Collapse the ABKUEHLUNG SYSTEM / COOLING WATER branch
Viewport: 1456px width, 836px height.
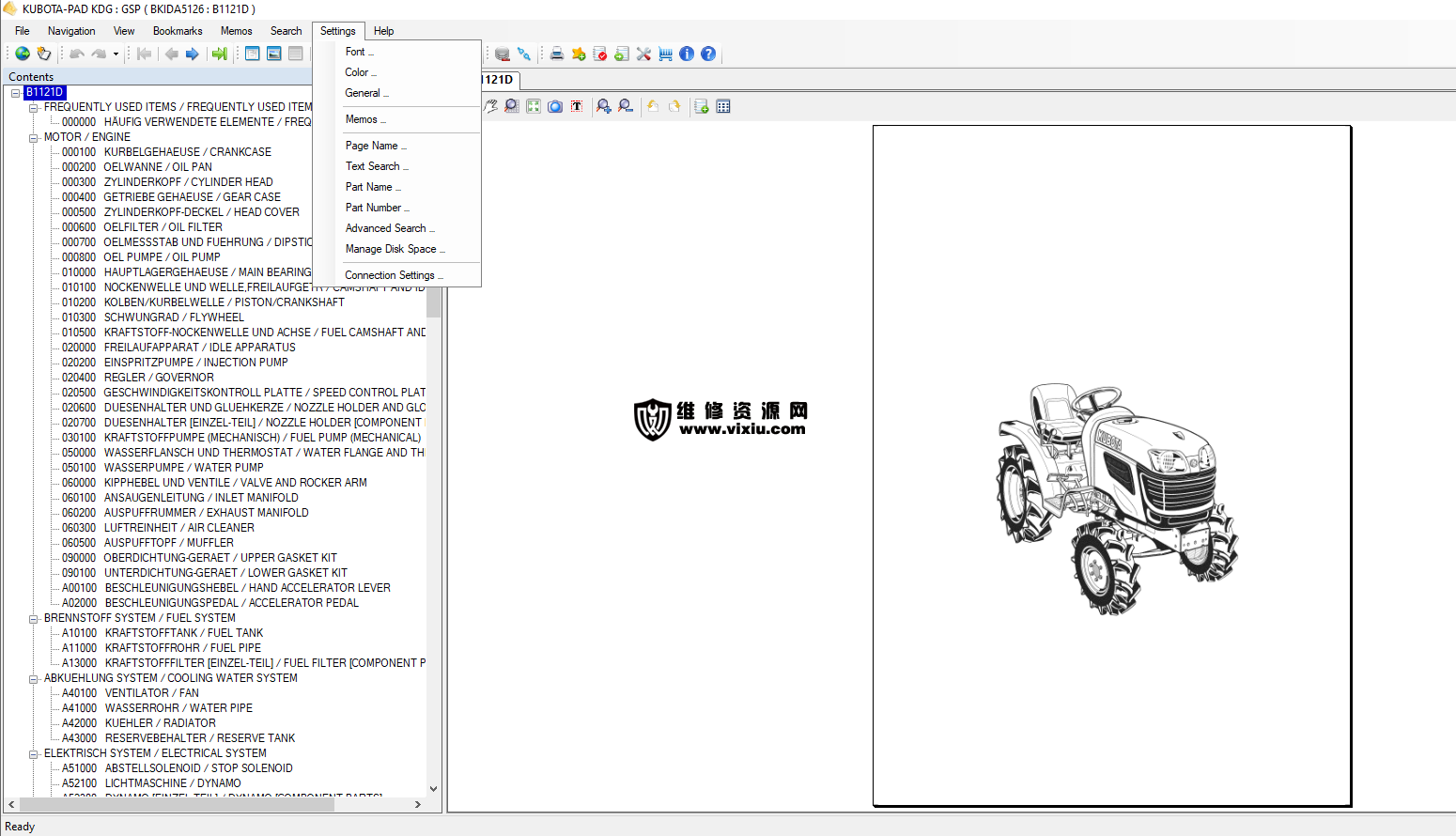click(34, 678)
